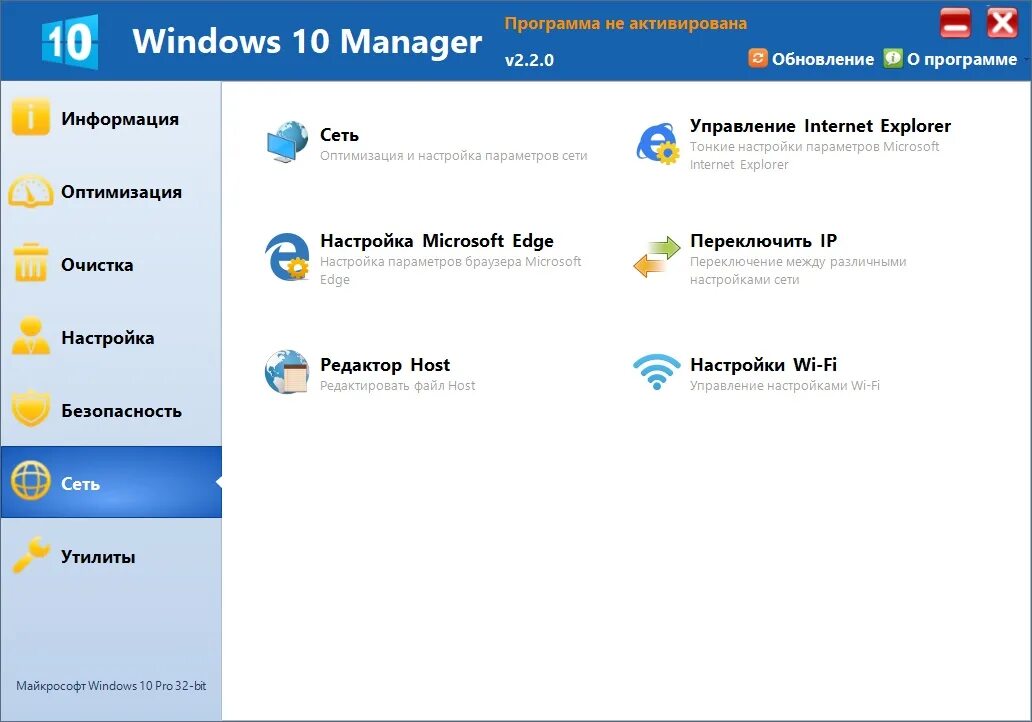Click the Сеть globe sidebar icon

pyautogui.click(x=30, y=480)
